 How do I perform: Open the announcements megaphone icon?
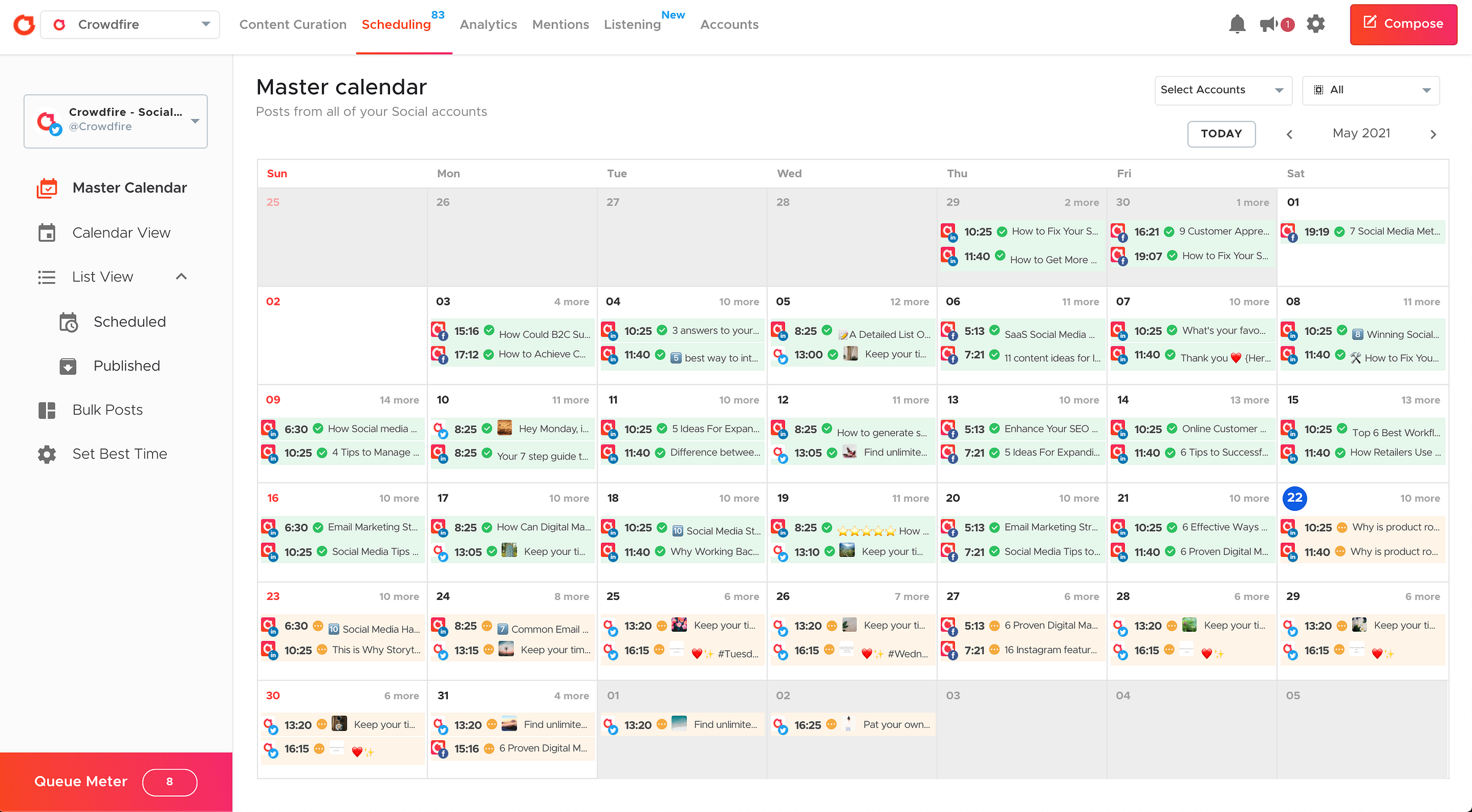coord(1268,24)
